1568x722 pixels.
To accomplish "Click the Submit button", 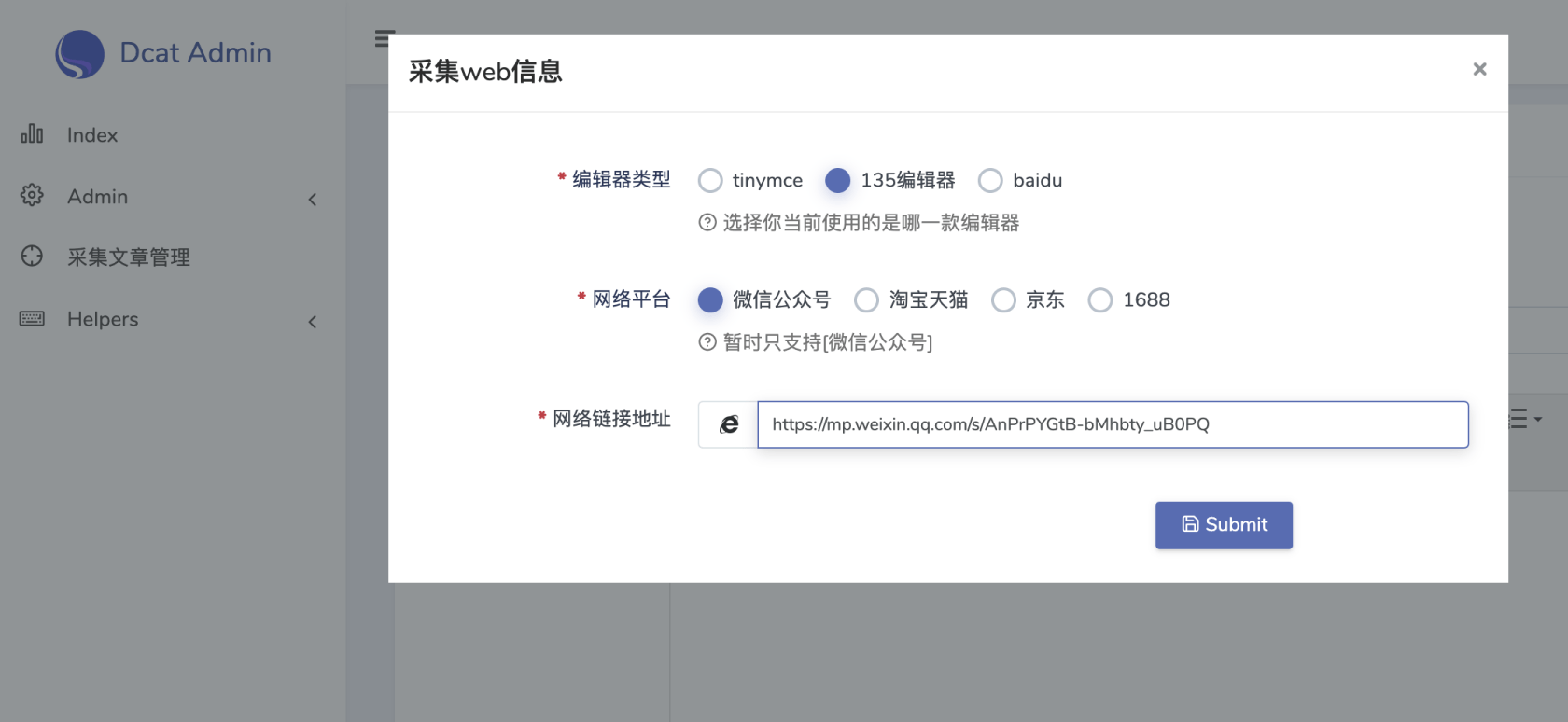I will pyautogui.click(x=1224, y=525).
